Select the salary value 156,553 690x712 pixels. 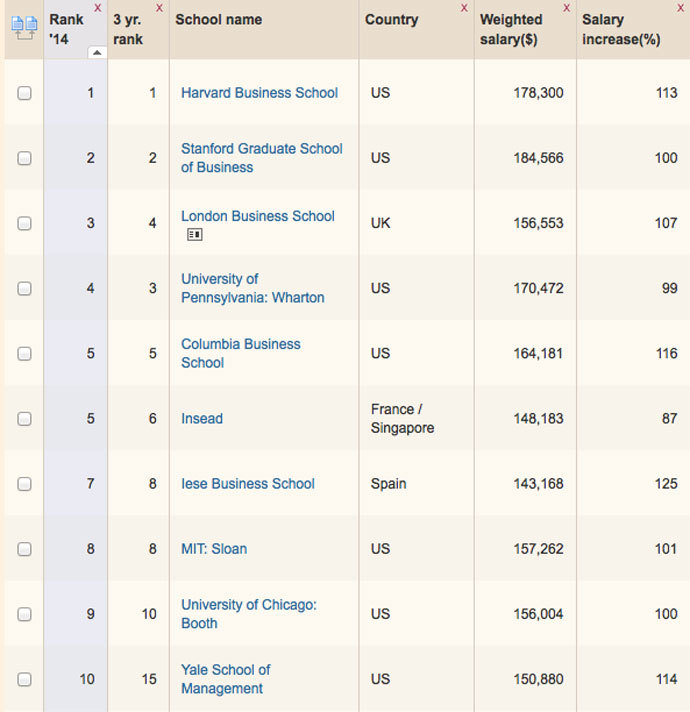click(538, 223)
